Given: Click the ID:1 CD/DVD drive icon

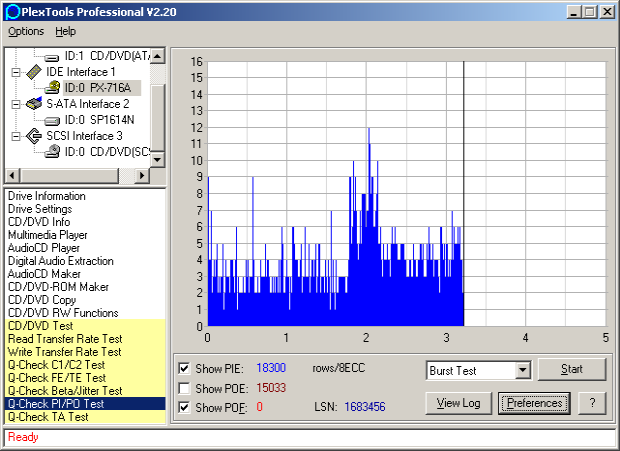Looking at the screenshot, I should (x=52, y=58).
